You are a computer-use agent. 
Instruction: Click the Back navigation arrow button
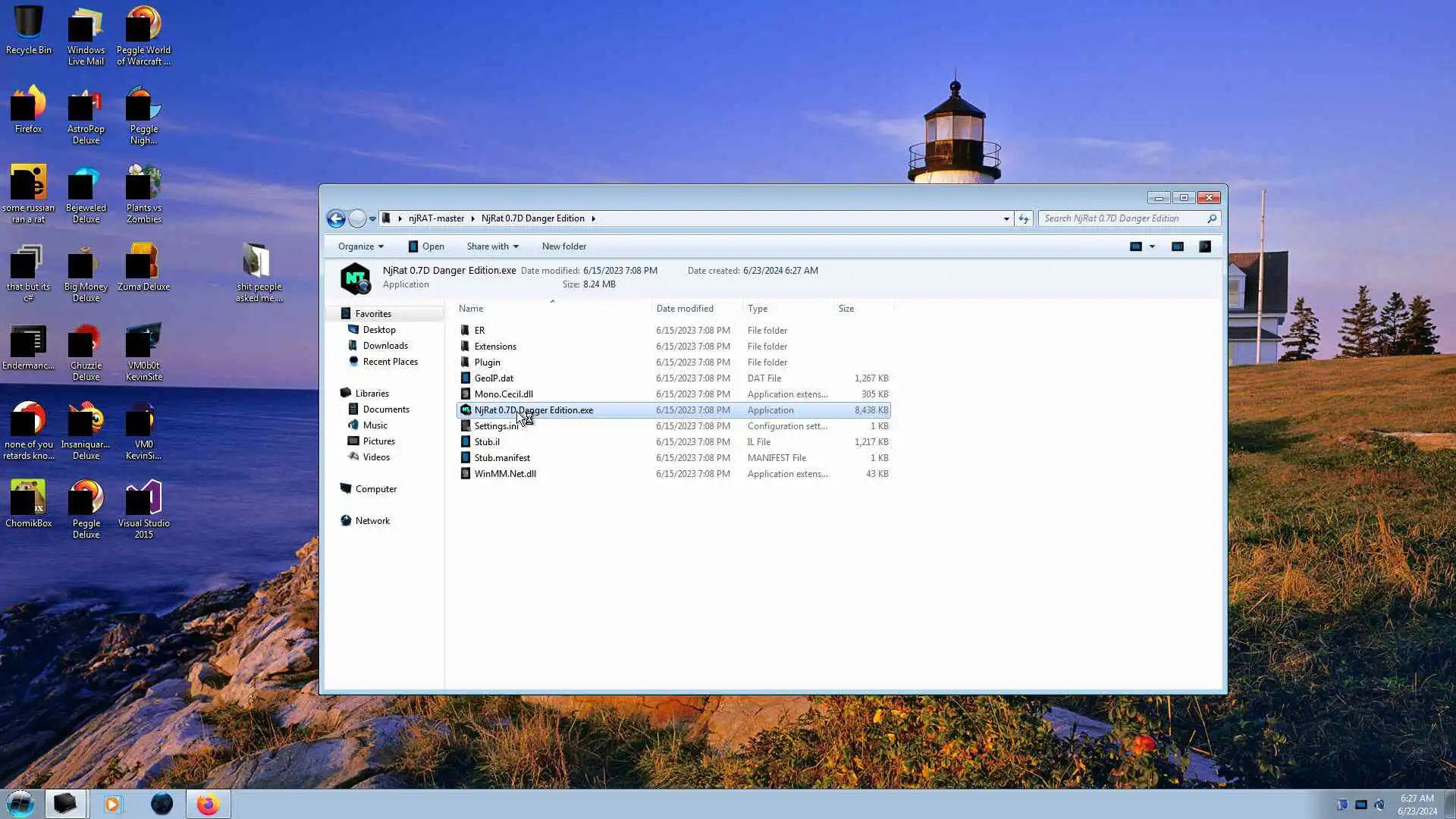click(x=336, y=218)
